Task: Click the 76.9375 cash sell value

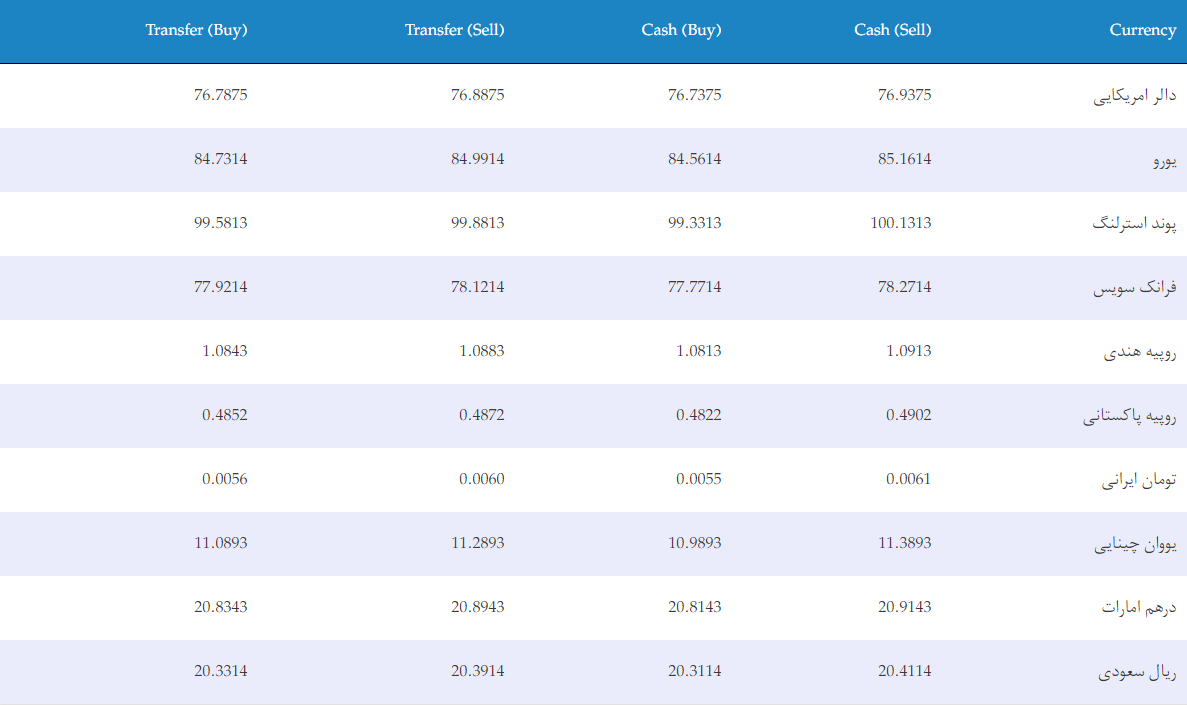Action: point(905,95)
